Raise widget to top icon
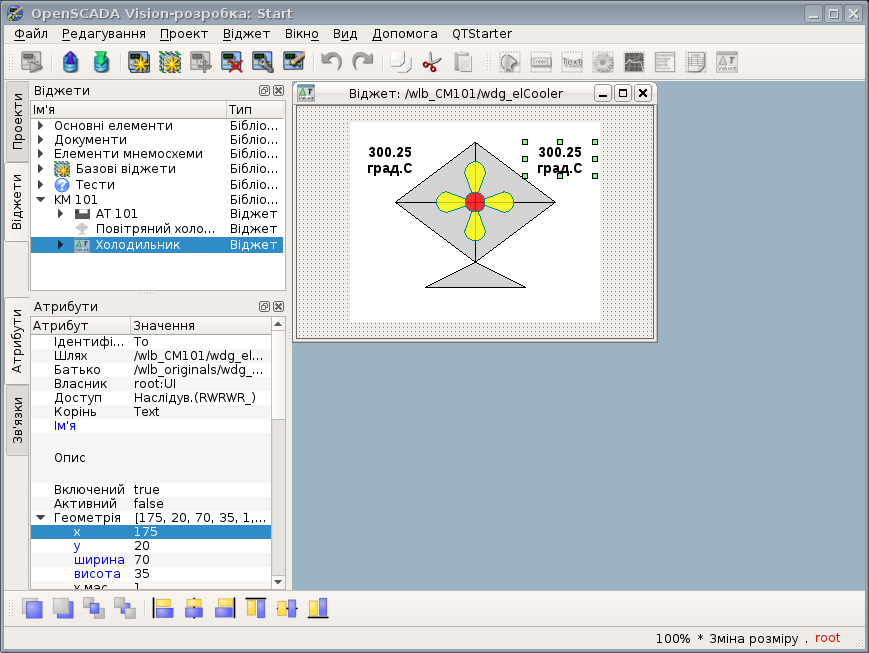869x653 pixels. 33,608
